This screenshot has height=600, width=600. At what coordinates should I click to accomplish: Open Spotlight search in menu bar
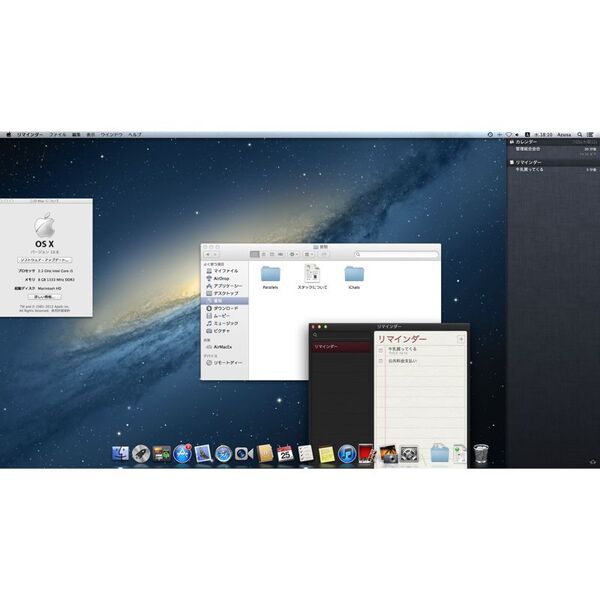(580, 135)
